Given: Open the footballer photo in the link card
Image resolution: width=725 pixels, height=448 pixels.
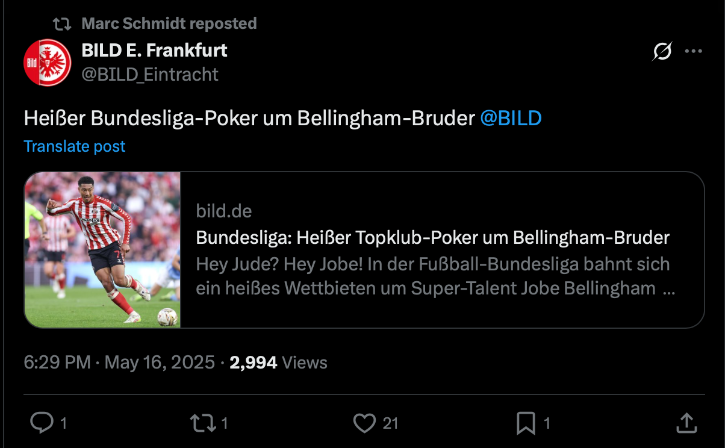Looking at the screenshot, I should point(103,250).
